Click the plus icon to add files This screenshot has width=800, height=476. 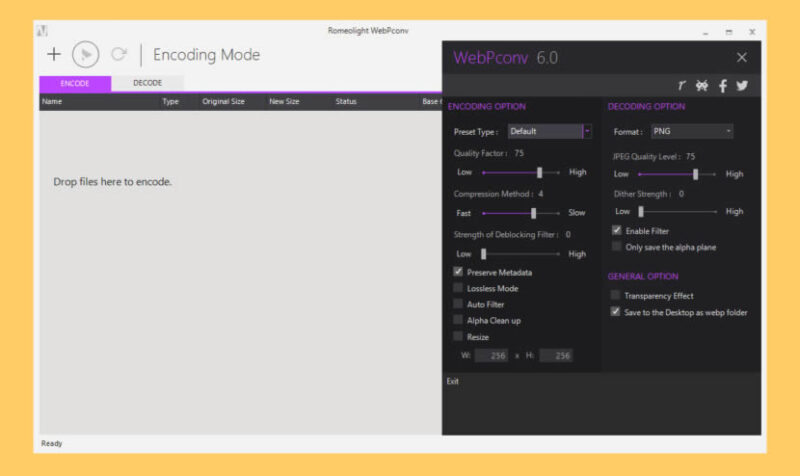54,55
